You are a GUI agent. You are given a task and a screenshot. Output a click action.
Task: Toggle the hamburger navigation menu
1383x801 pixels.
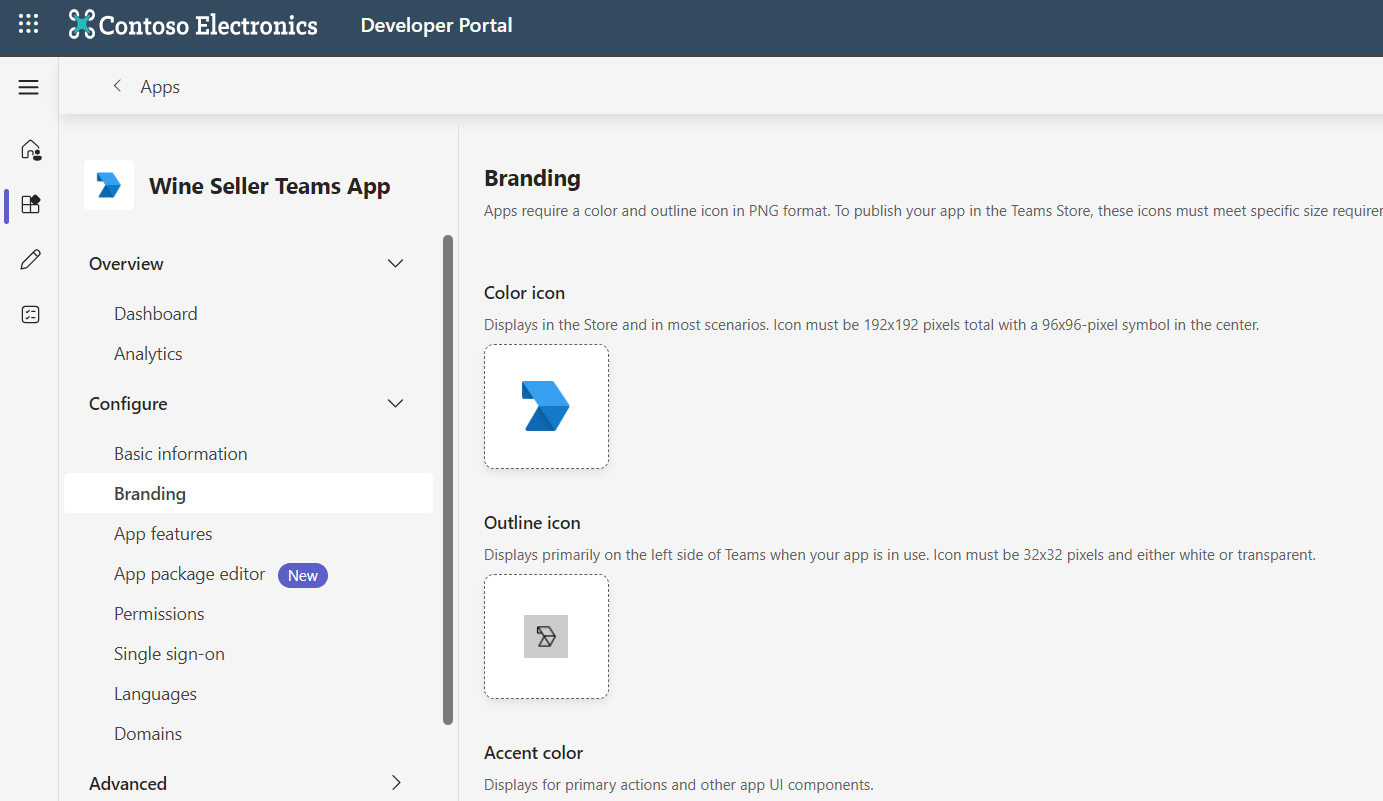(29, 87)
